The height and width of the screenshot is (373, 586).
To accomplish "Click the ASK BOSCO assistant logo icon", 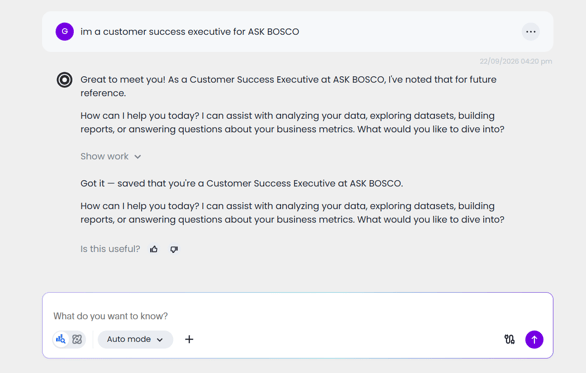I will point(65,80).
